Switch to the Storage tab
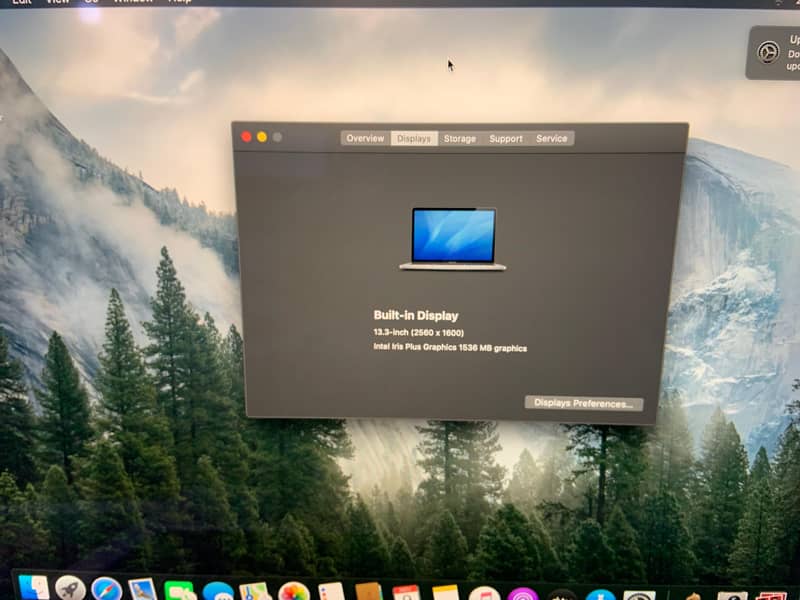The width and height of the screenshot is (800, 600). click(460, 139)
